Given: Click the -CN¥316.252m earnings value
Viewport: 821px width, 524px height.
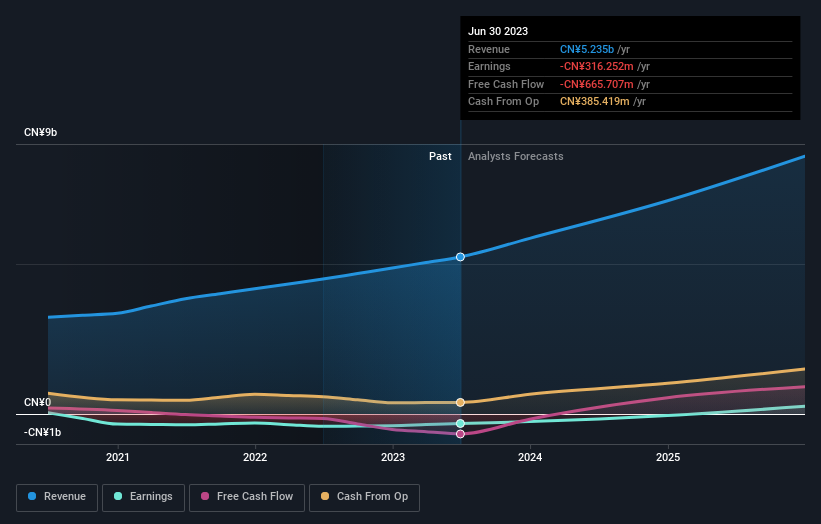Looking at the screenshot, I should pos(596,66).
